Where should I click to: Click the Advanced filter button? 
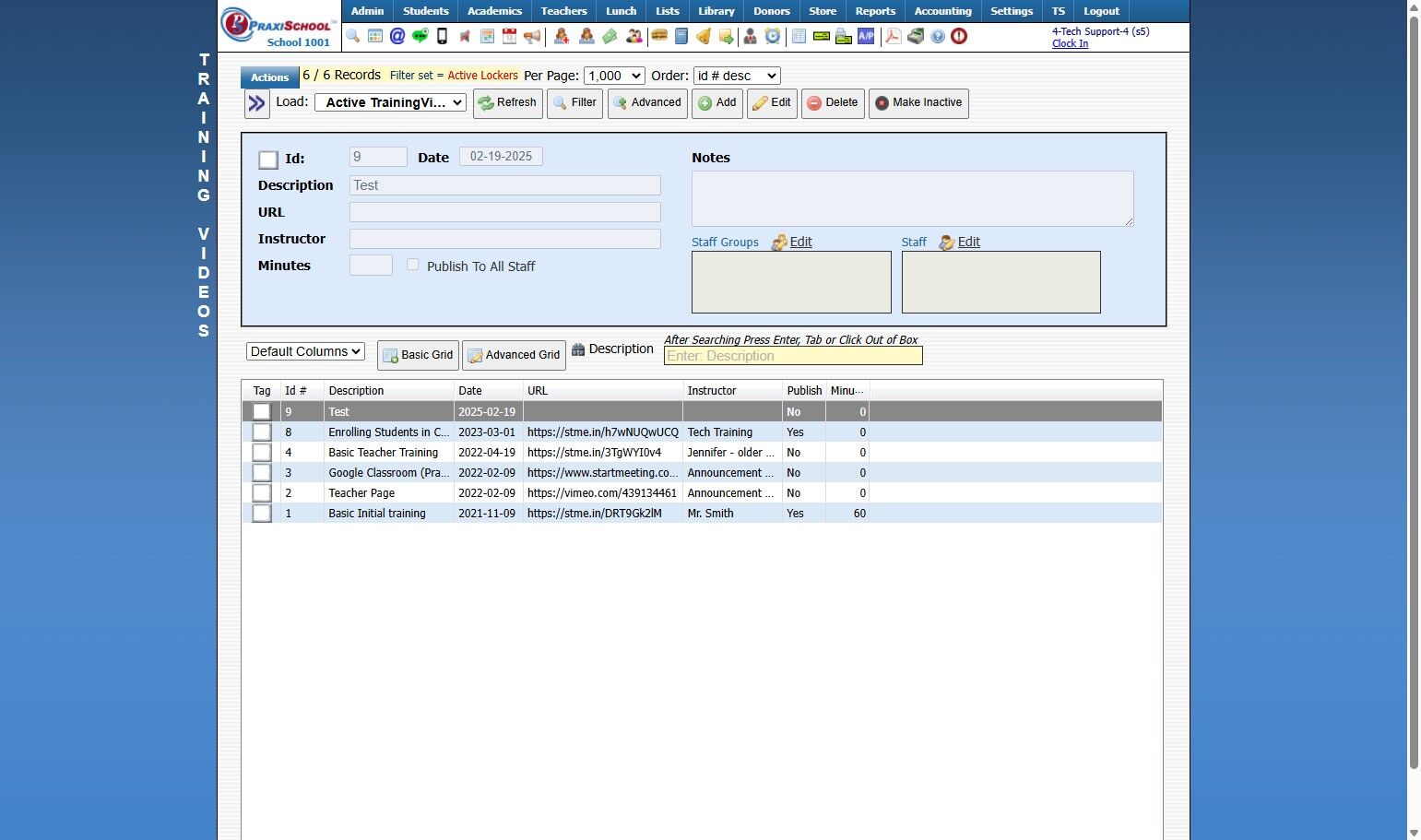pos(647,103)
